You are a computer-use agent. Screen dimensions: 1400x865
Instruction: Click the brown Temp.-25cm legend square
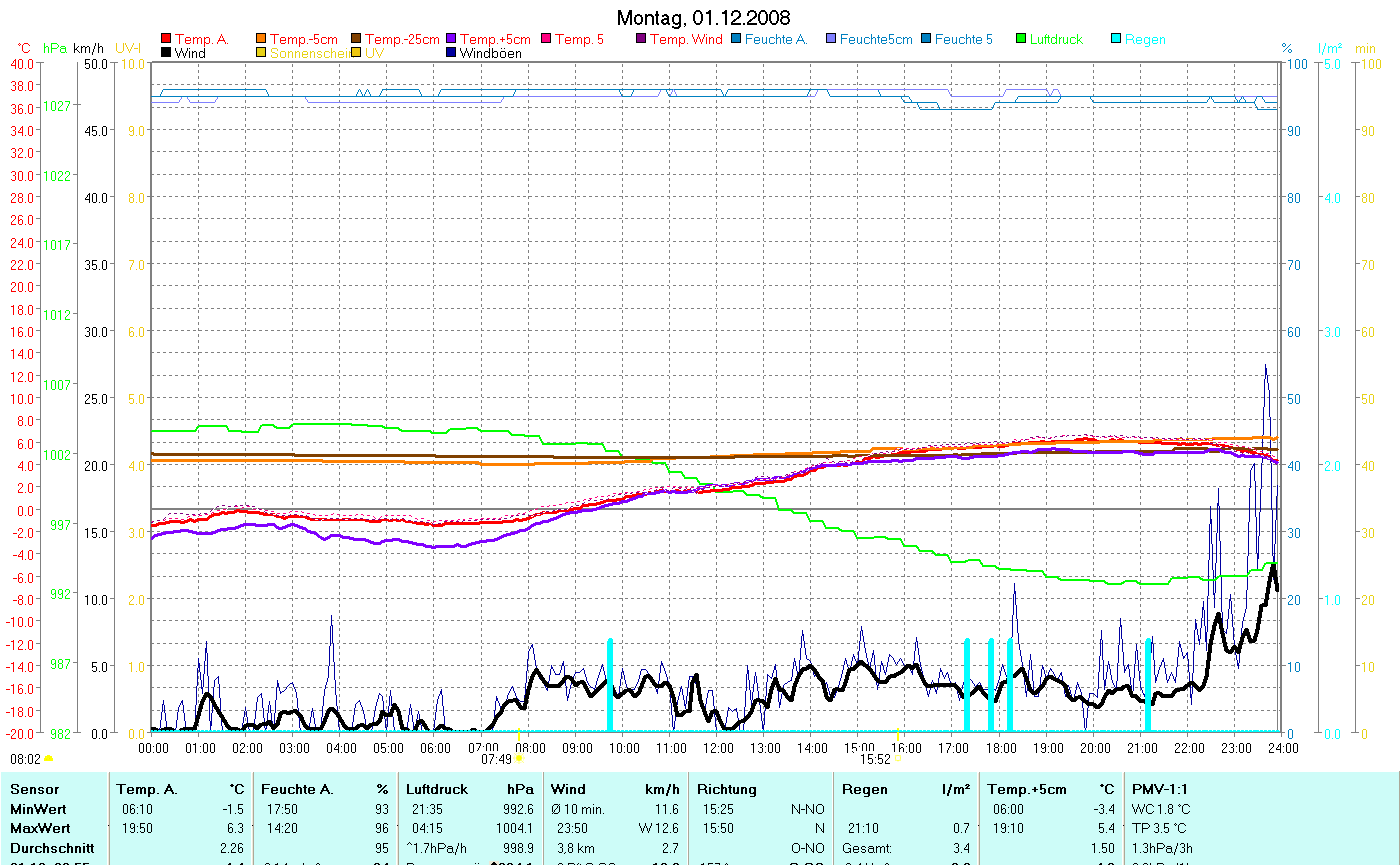[x=357, y=40]
